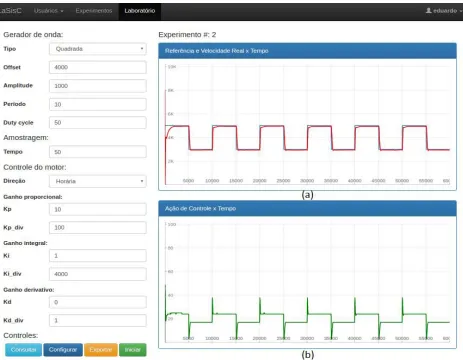463x360 pixels.
Task: Open the Tipo waveform dropdown
Action: pyautogui.click(x=98, y=49)
